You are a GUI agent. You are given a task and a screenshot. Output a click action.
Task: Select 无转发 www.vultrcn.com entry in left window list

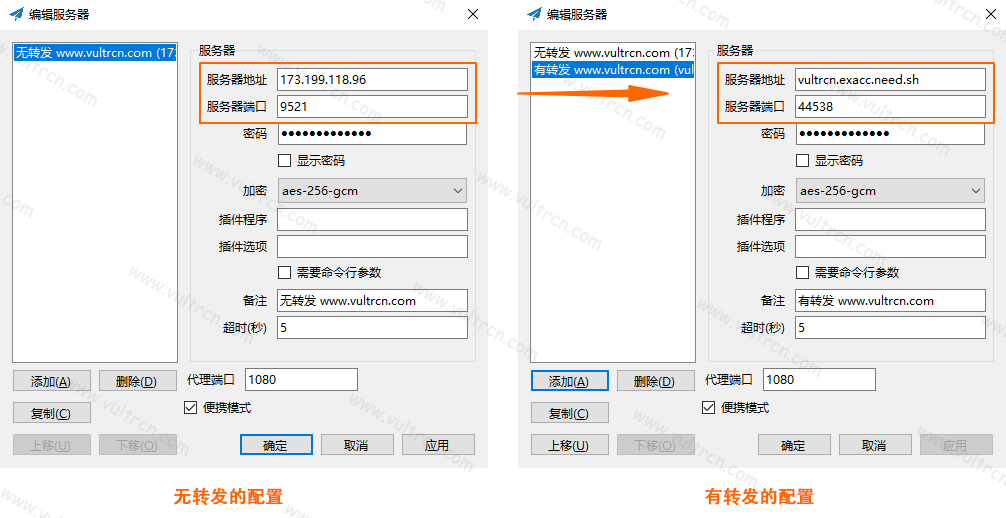click(x=95, y=53)
